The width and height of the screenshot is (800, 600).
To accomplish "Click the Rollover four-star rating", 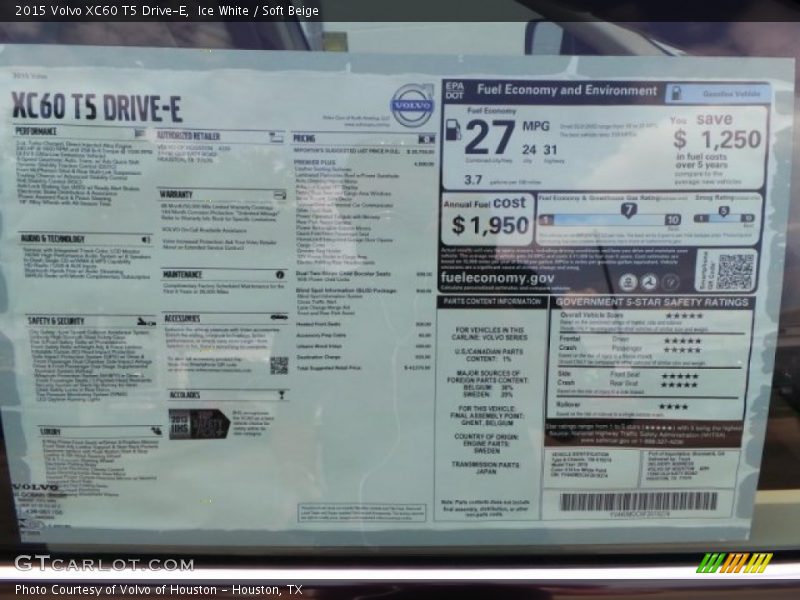I will pyautogui.click(x=673, y=407).
